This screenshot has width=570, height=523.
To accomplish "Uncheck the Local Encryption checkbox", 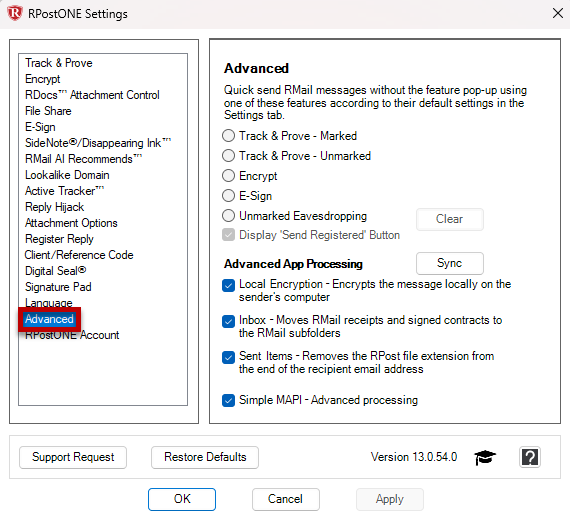I will point(228,286).
